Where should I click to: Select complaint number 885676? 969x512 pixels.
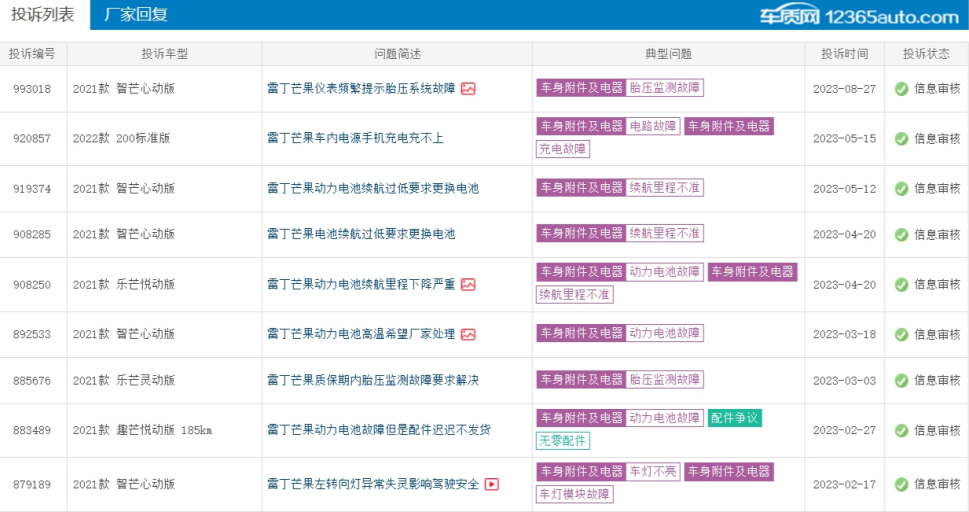tap(32, 380)
